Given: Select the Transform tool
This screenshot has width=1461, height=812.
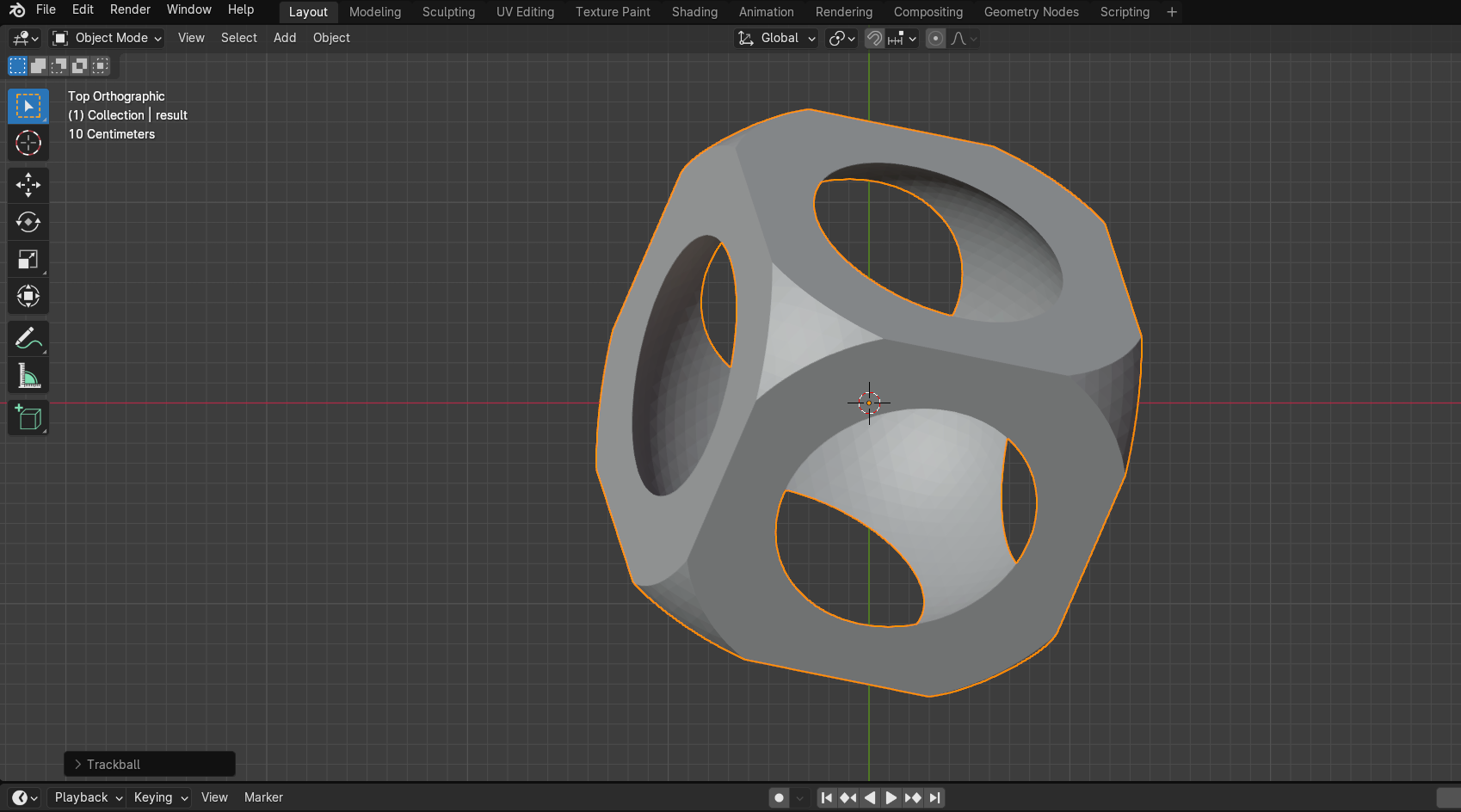Looking at the screenshot, I should (x=28, y=296).
